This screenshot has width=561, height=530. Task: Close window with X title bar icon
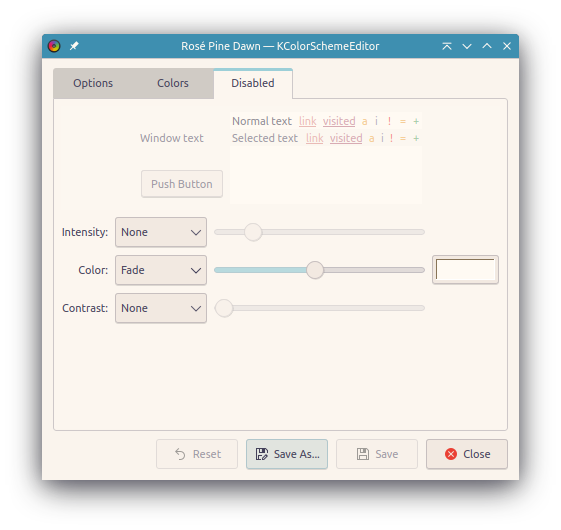[507, 46]
